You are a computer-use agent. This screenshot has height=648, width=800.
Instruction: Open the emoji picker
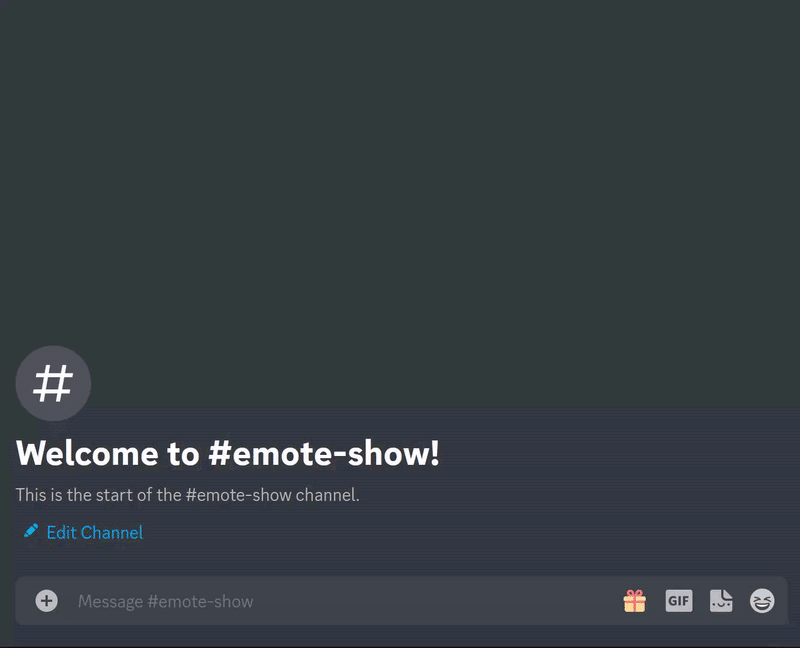[x=762, y=601]
